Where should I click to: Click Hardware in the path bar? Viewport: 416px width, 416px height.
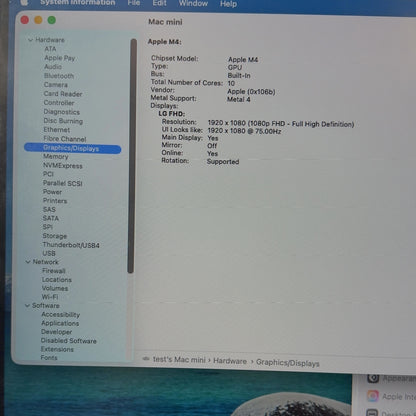point(230,361)
